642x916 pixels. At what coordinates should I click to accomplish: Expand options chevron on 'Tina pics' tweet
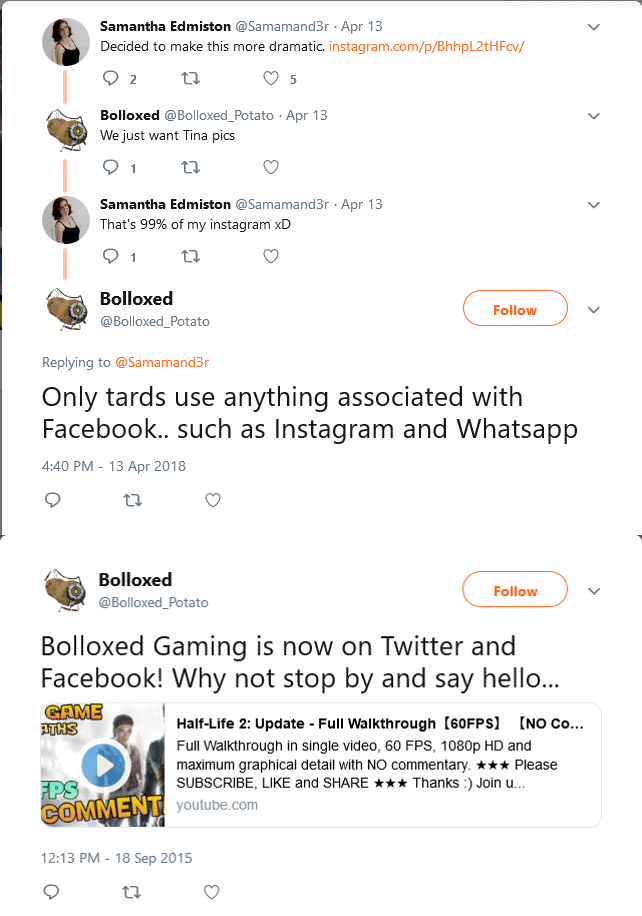594,116
